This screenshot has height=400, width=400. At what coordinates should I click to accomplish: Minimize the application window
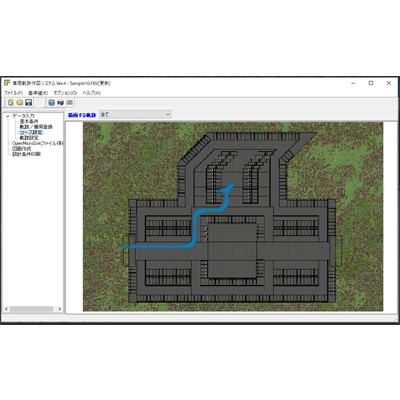[354, 83]
